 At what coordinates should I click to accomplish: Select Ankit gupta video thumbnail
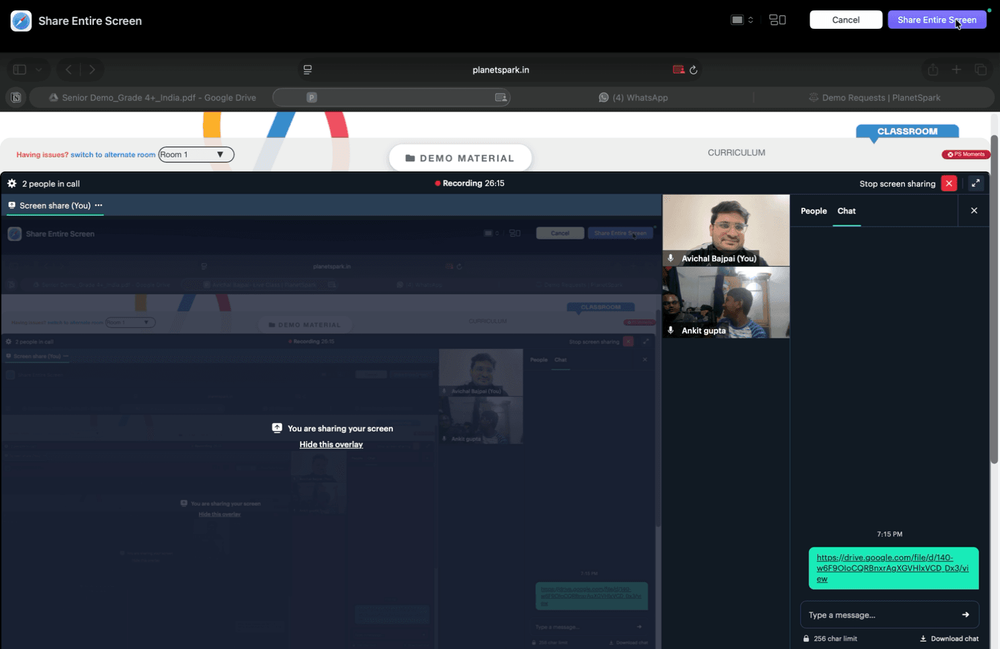726,302
